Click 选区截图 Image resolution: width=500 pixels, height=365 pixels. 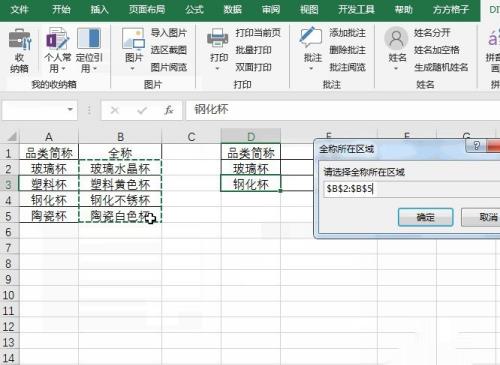pos(169,50)
